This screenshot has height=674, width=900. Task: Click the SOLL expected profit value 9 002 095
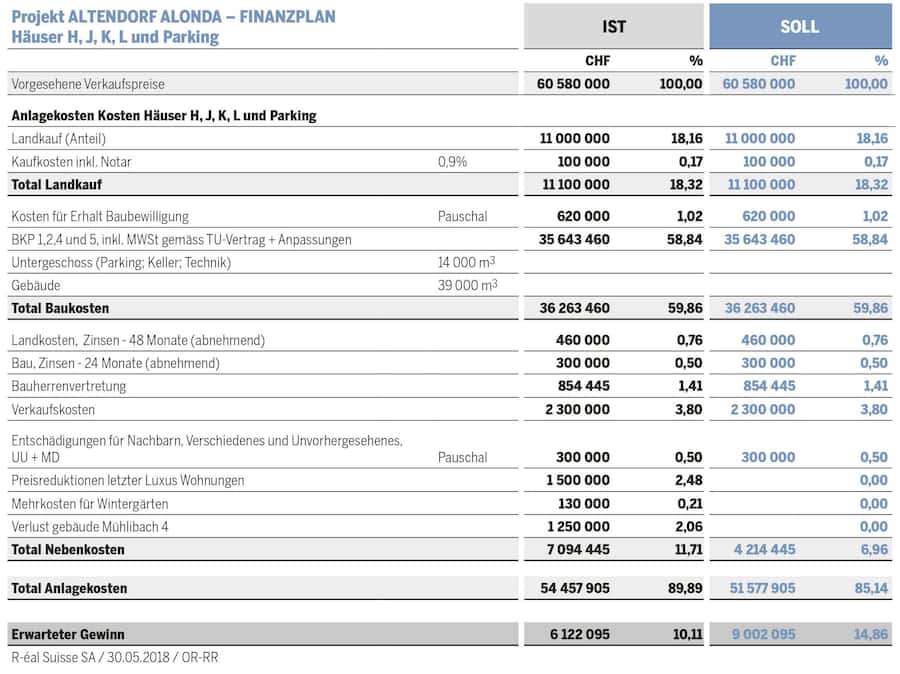click(x=762, y=634)
